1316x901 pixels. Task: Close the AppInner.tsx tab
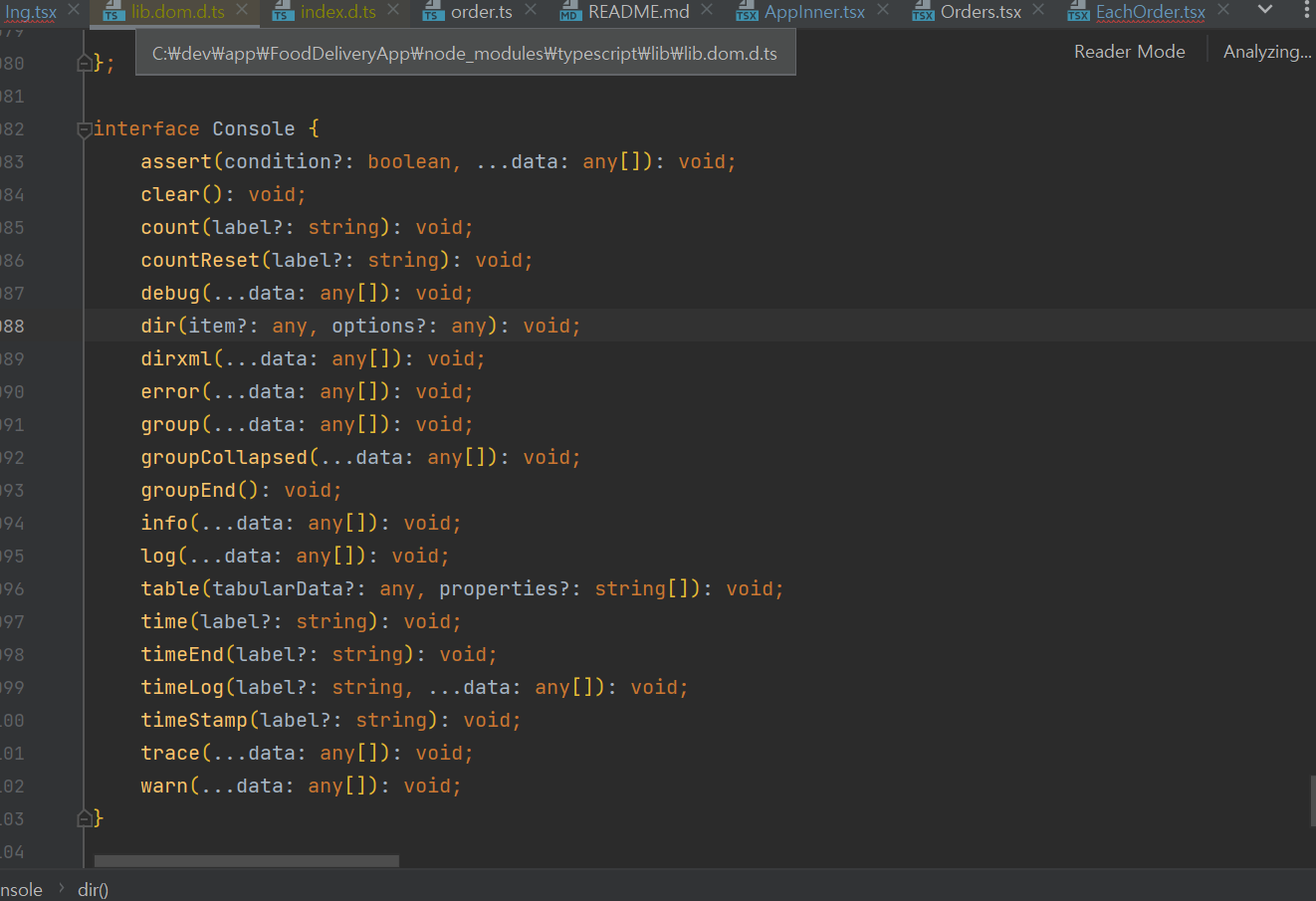(883, 10)
